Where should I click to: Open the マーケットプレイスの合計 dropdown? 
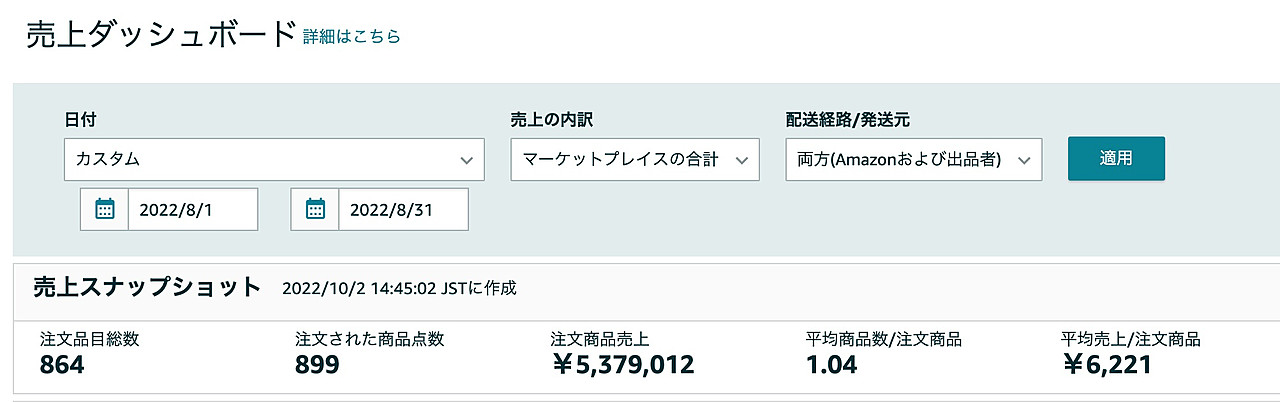coord(635,159)
